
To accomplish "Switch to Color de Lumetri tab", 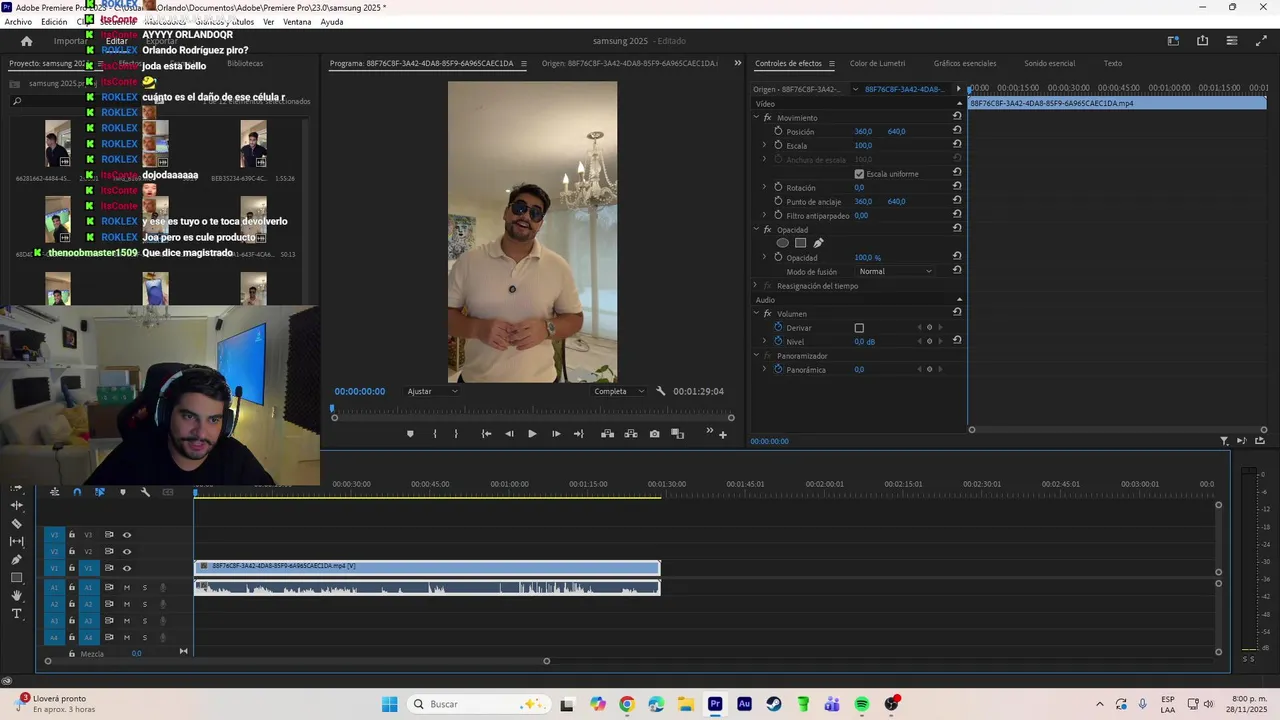I will [x=877, y=63].
